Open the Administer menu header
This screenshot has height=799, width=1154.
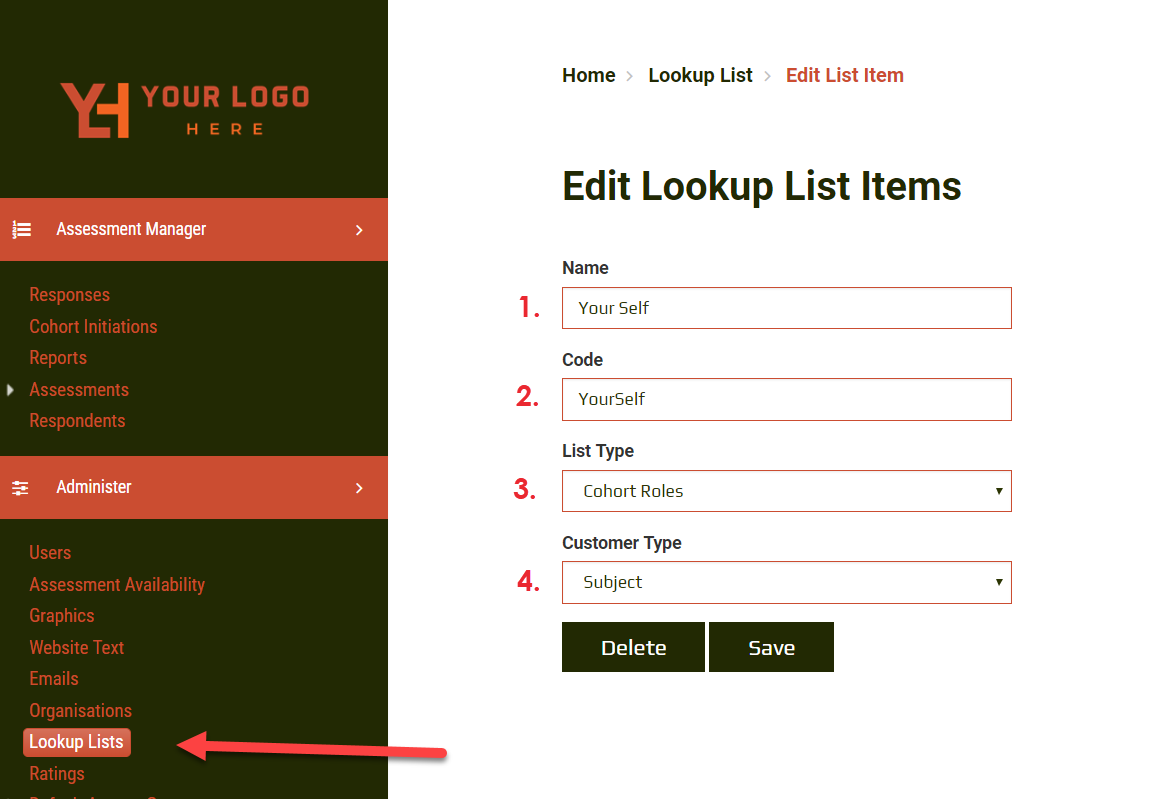click(194, 487)
